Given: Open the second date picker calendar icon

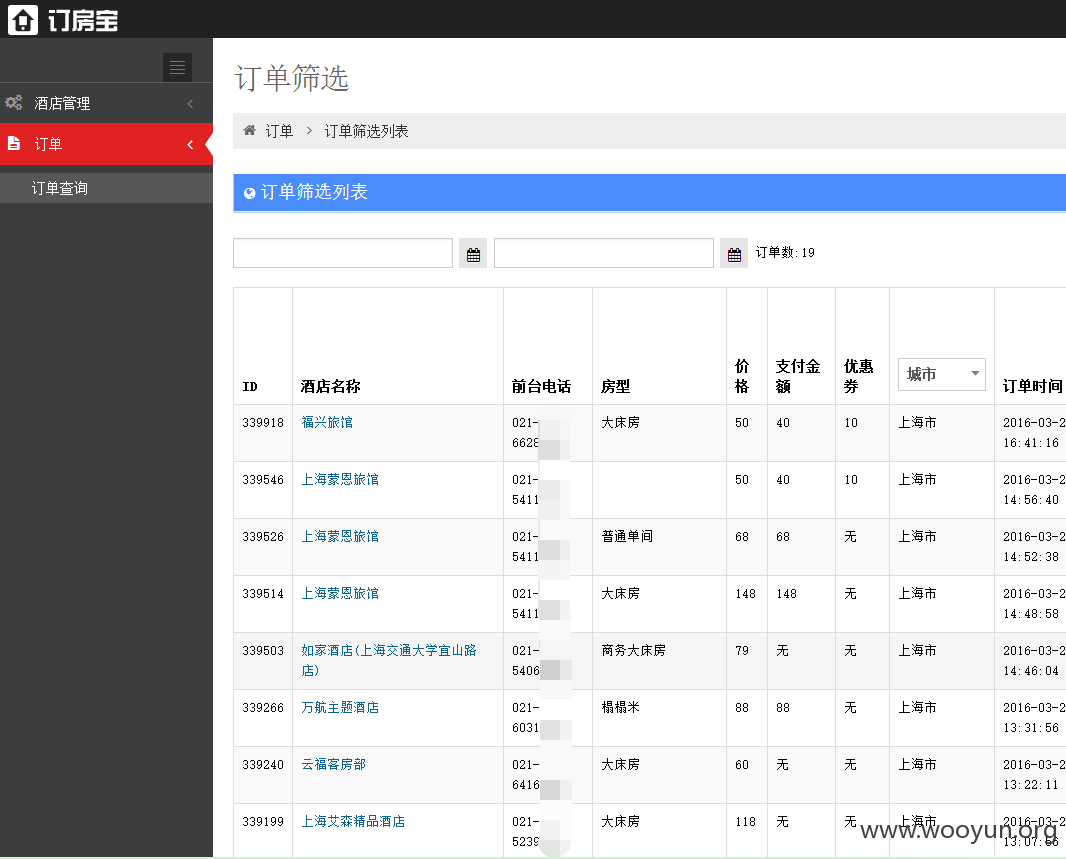Looking at the screenshot, I should point(734,254).
